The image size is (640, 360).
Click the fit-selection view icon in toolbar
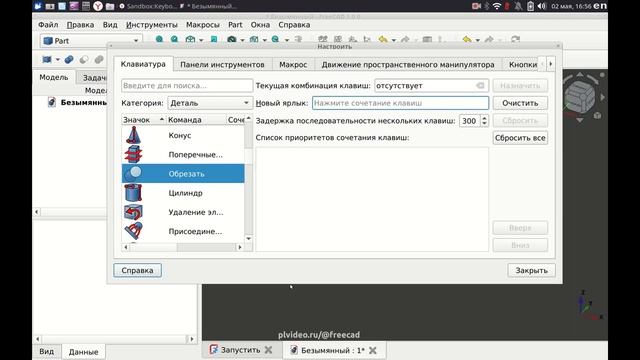(174, 40)
